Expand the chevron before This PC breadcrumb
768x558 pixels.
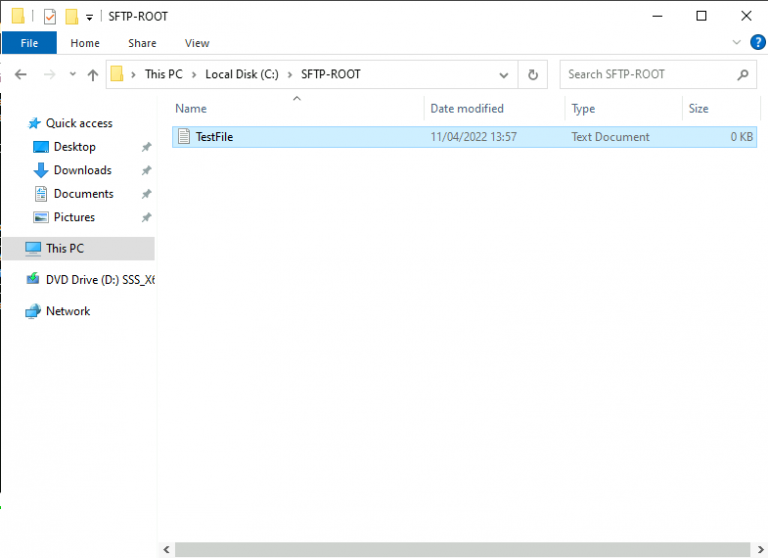tap(133, 74)
